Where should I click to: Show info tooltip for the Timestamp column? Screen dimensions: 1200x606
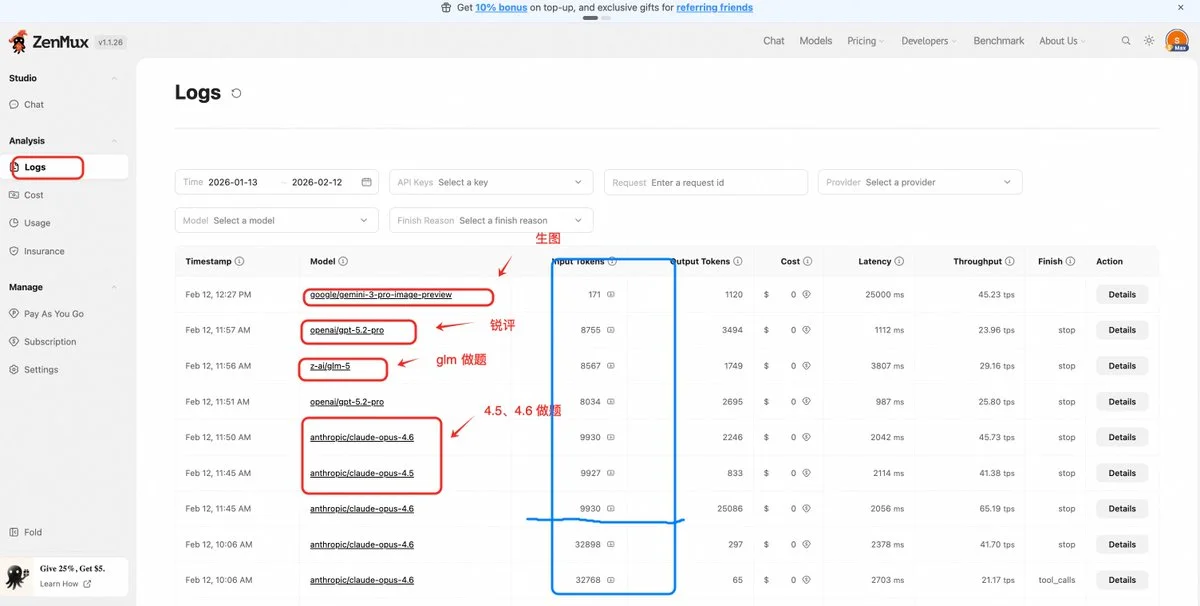pyautogui.click(x=239, y=262)
